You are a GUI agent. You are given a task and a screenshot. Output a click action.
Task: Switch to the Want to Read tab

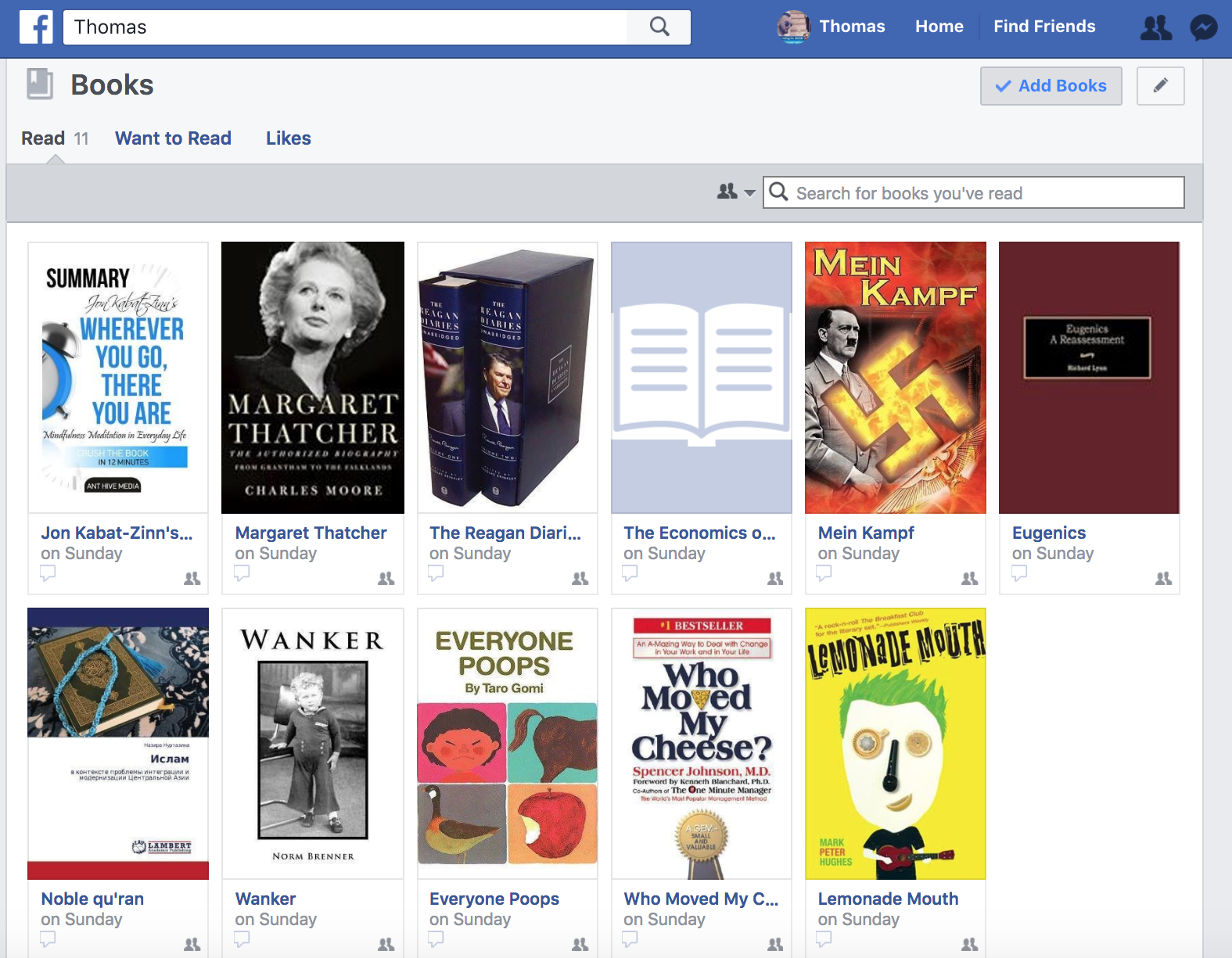coord(173,138)
